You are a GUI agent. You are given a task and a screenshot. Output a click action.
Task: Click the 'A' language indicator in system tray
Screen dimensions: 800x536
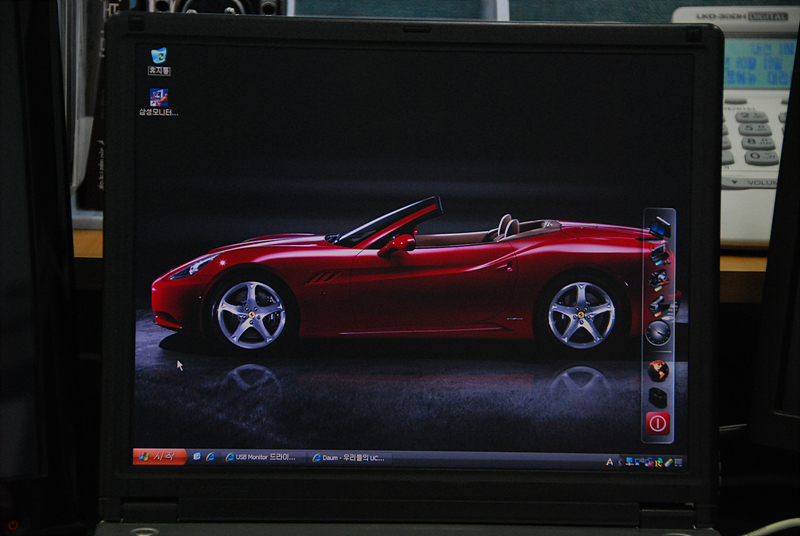point(609,462)
